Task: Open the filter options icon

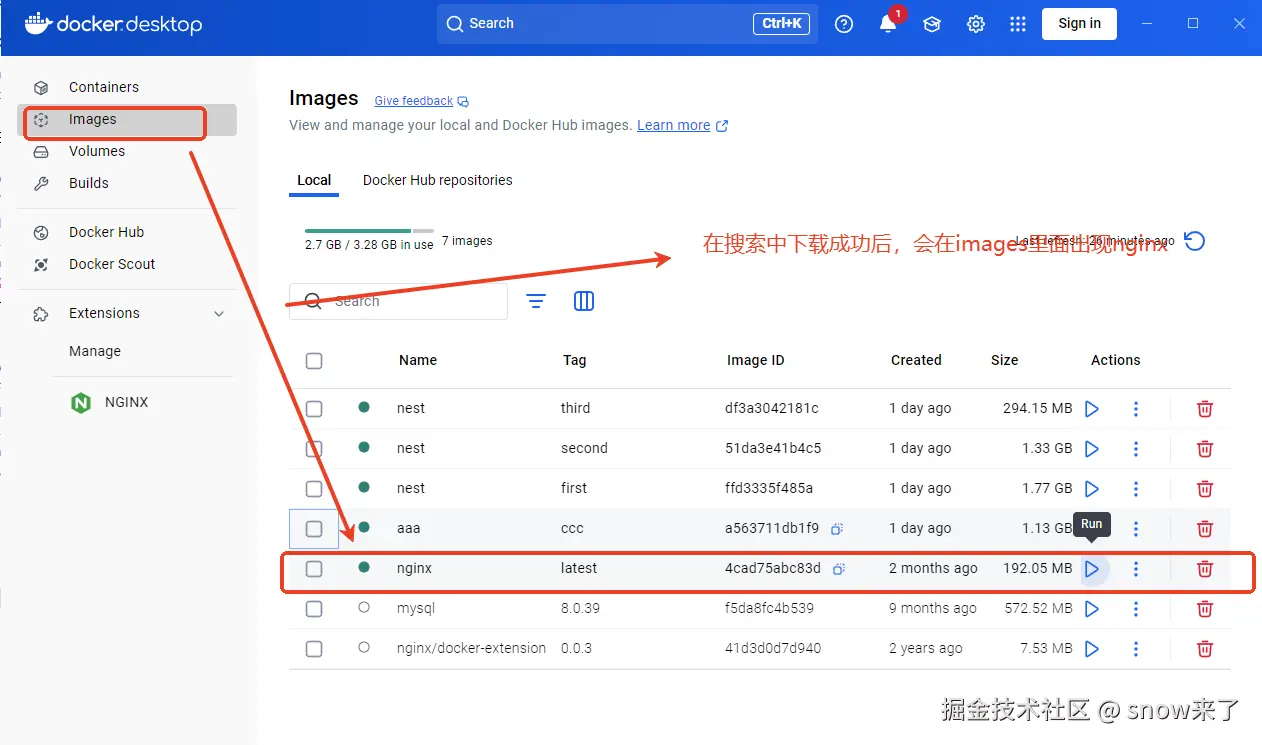Action: point(536,301)
